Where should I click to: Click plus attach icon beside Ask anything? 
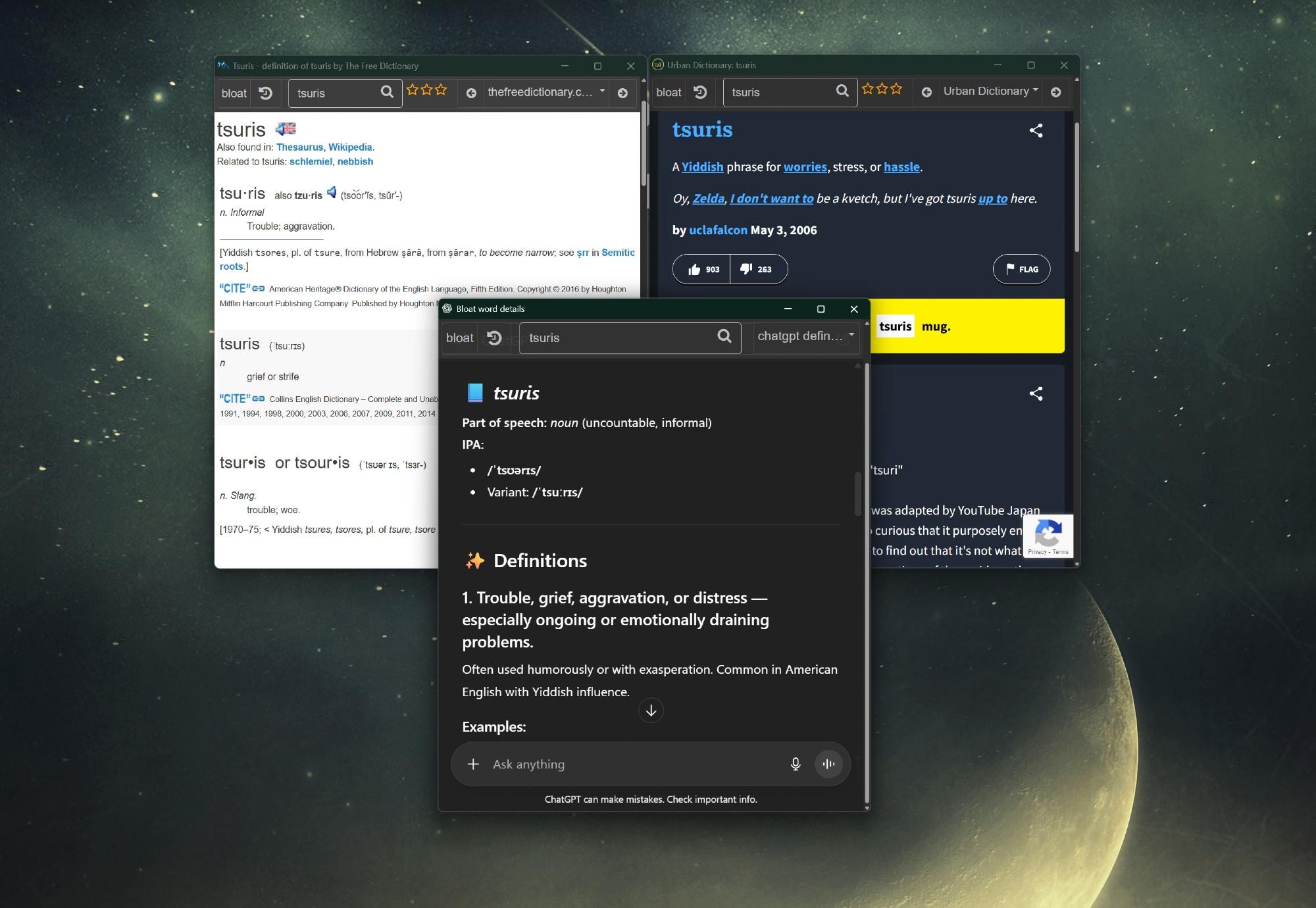tap(473, 764)
